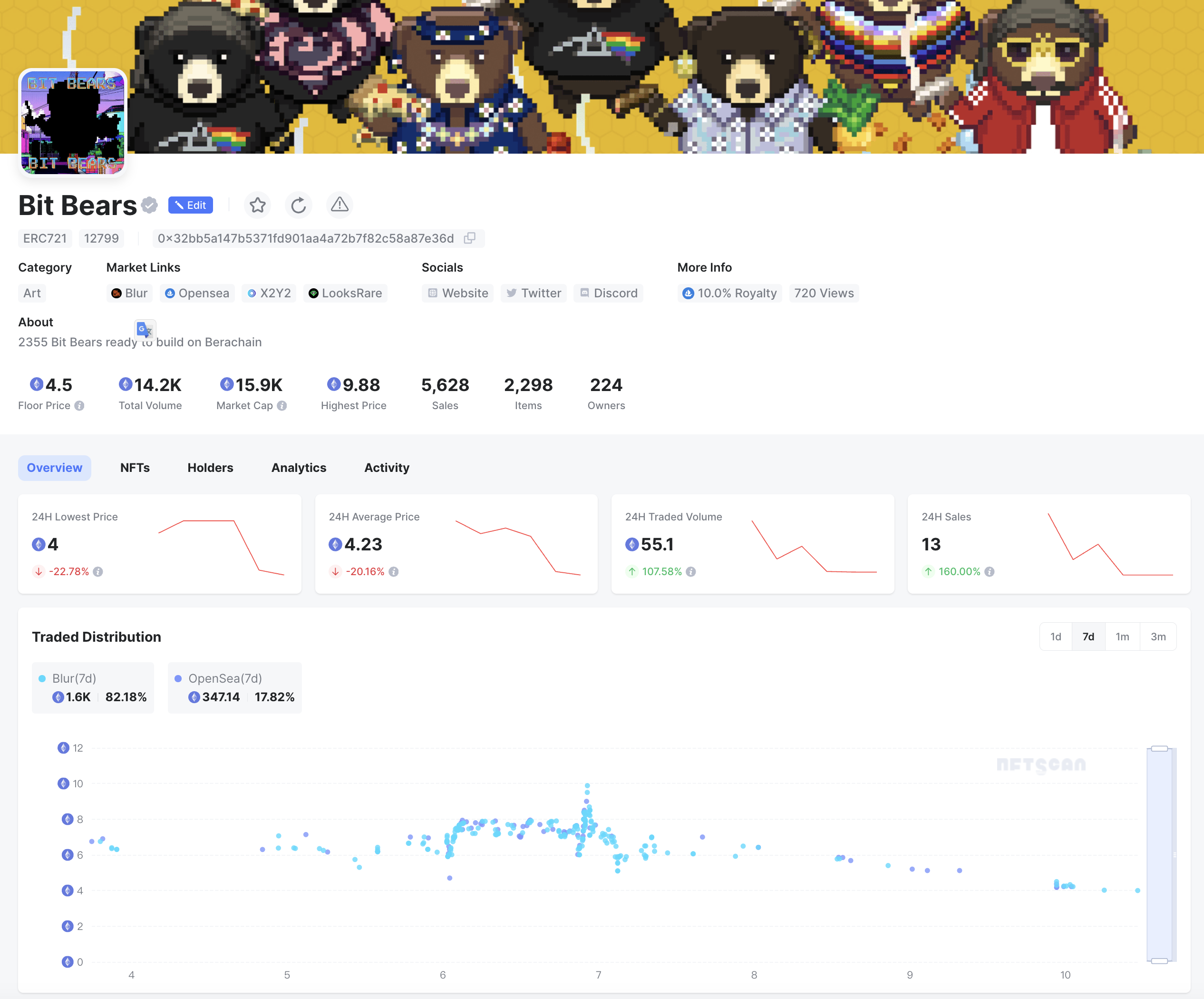The image size is (1204, 999).
Task: Select the 1d time range
Action: coord(1056,637)
